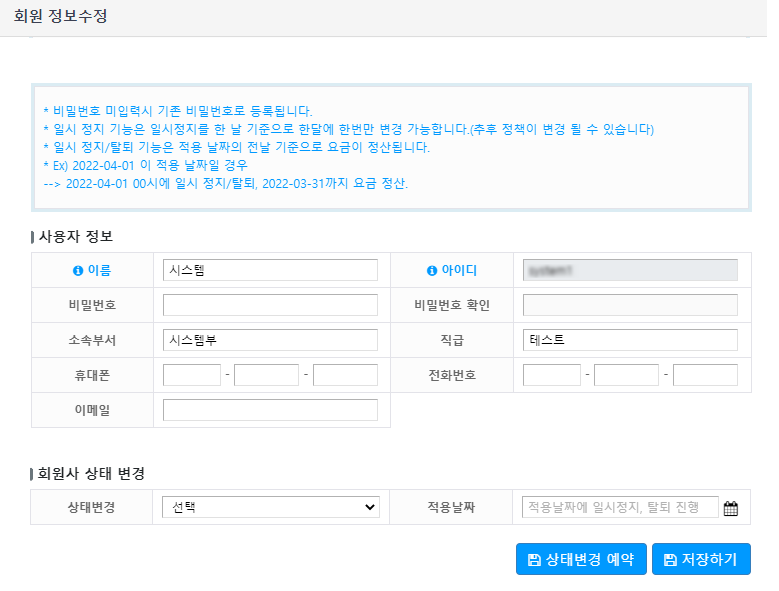Click the greyed-out 아이디 field

point(630,270)
